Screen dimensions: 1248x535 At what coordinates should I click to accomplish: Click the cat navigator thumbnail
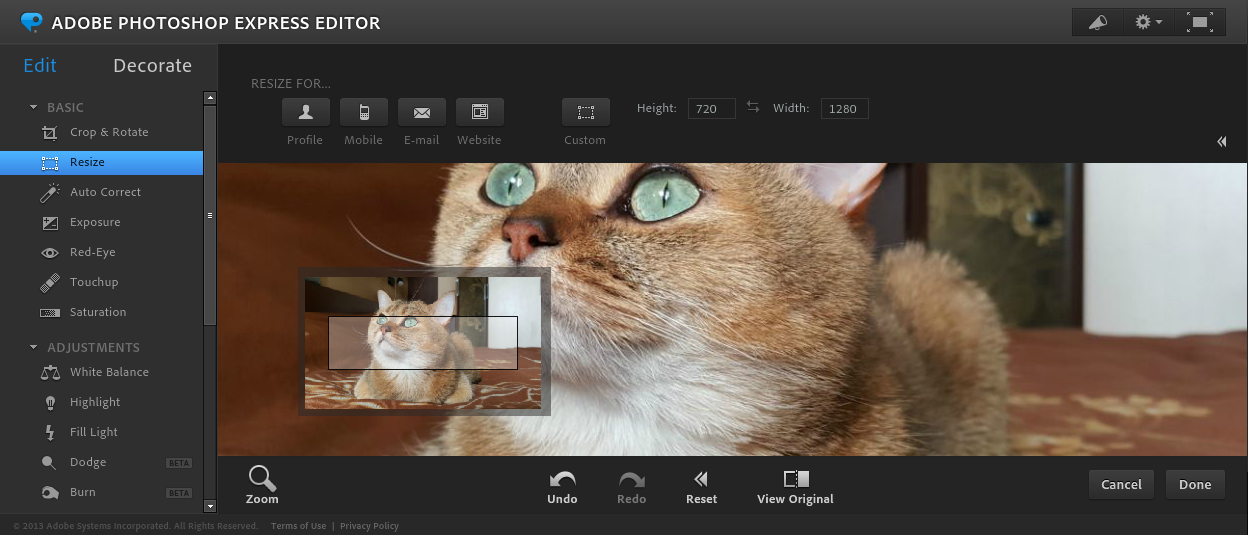pyautogui.click(x=423, y=343)
